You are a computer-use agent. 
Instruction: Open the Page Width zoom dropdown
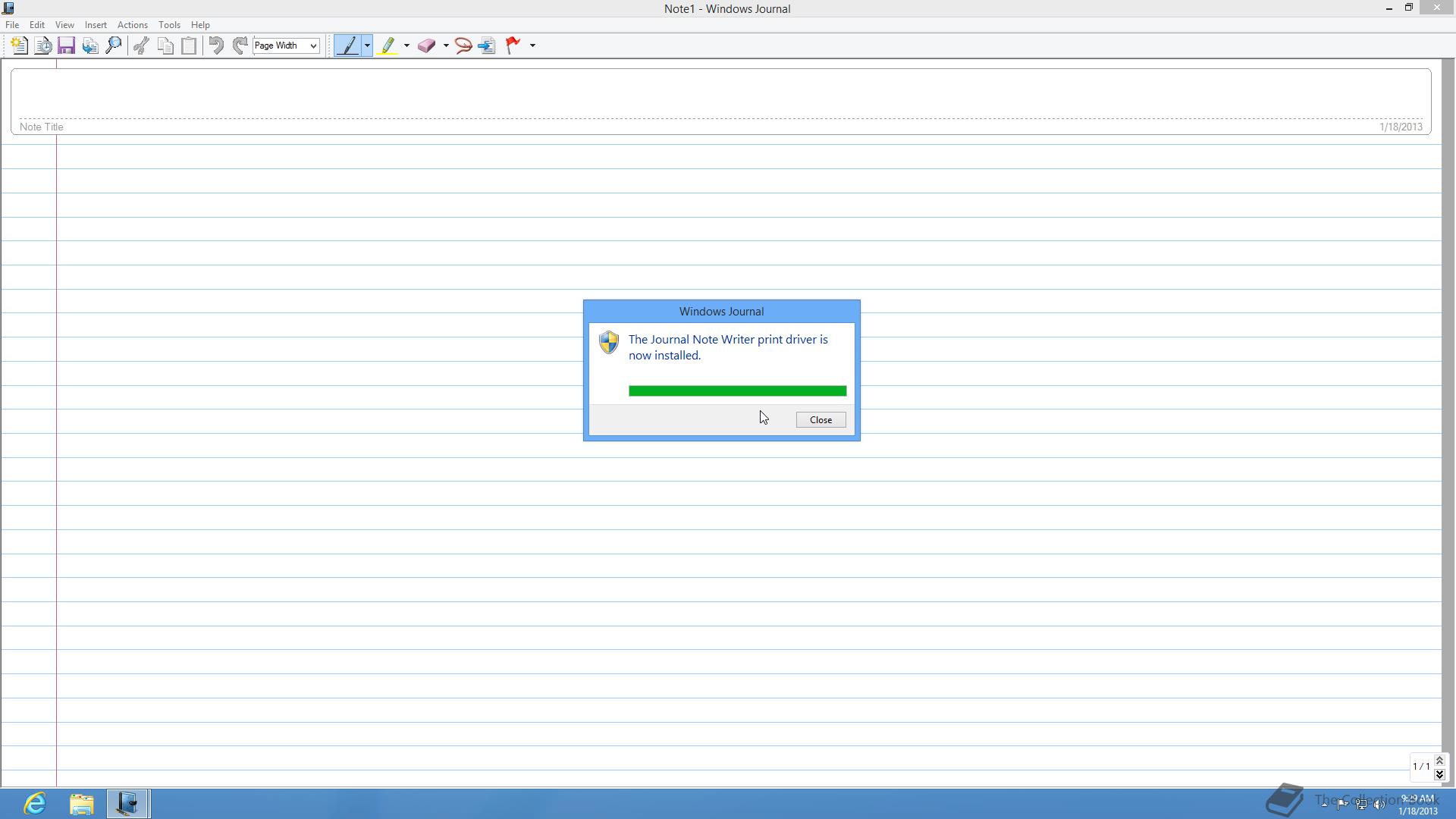click(x=286, y=45)
